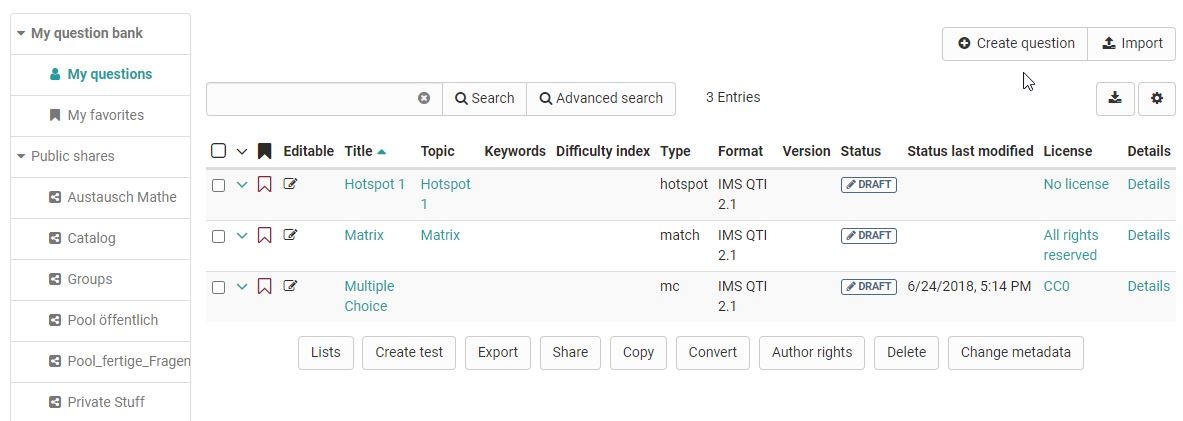Select the Catalog public share
The image size is (1183, 421).
(x=91, y=238)
